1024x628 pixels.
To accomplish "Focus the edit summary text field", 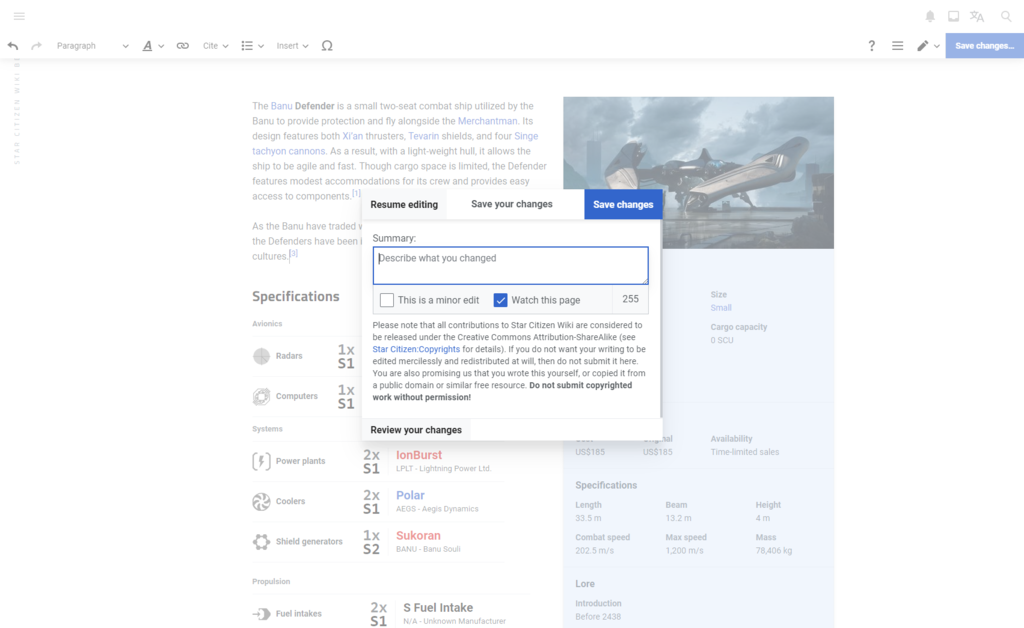I will tap(510, 266).
